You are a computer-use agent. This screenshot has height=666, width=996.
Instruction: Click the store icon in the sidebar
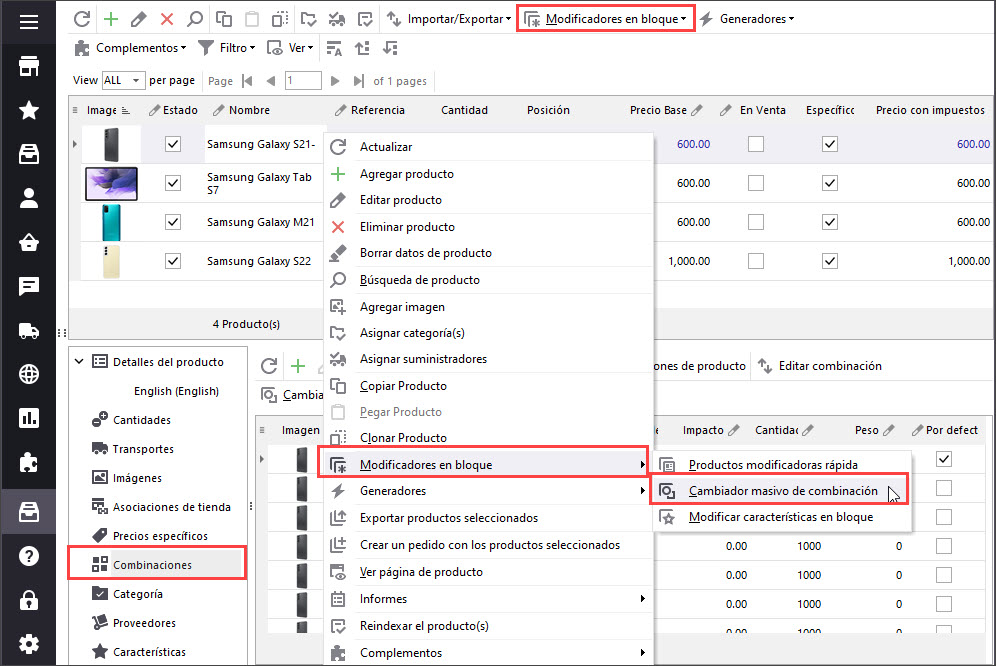(29, 66)
